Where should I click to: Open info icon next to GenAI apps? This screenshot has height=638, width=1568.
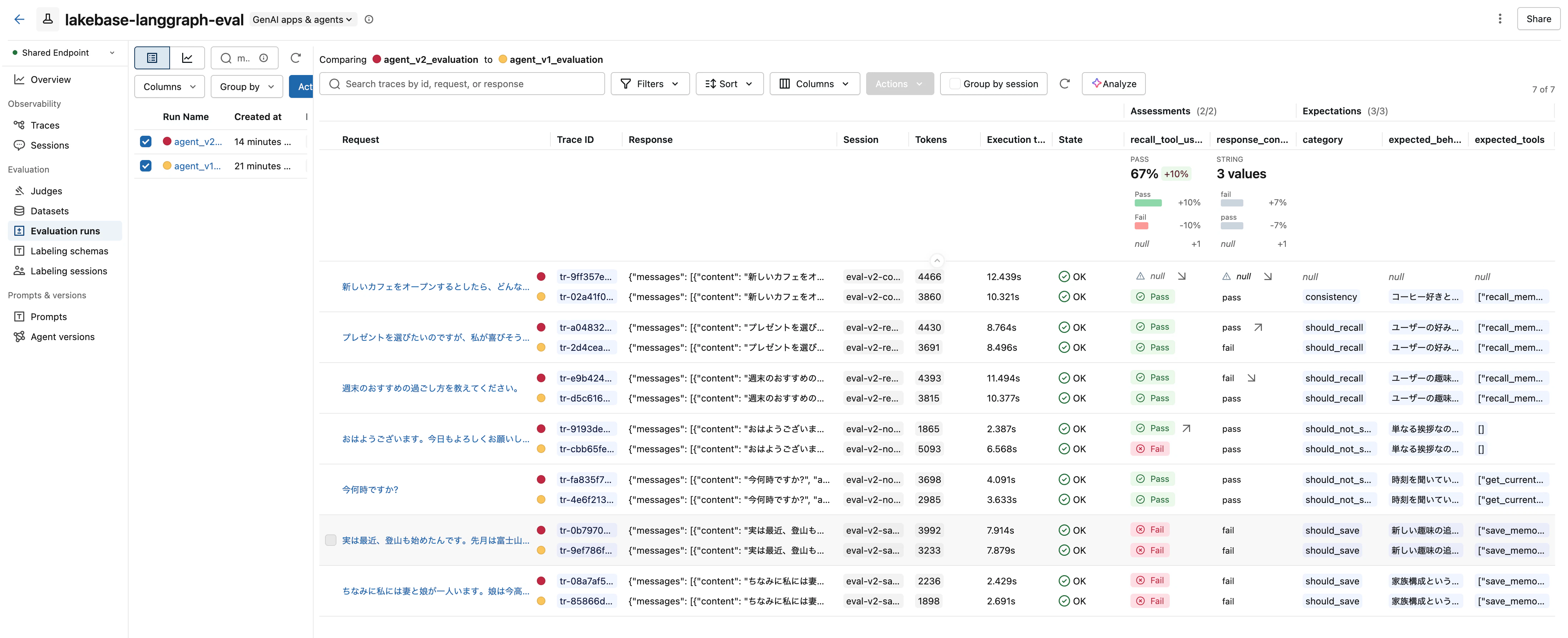tap(369, 20)
